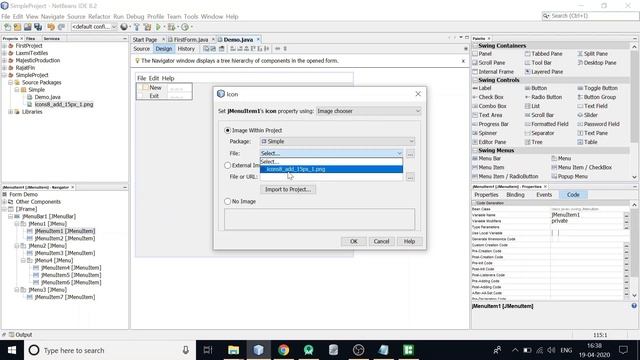Click the Connection Mode icon in form toolbar
The height and width of the screenshot is (360, 640).
pyautogui.click(x=213, y=49)
